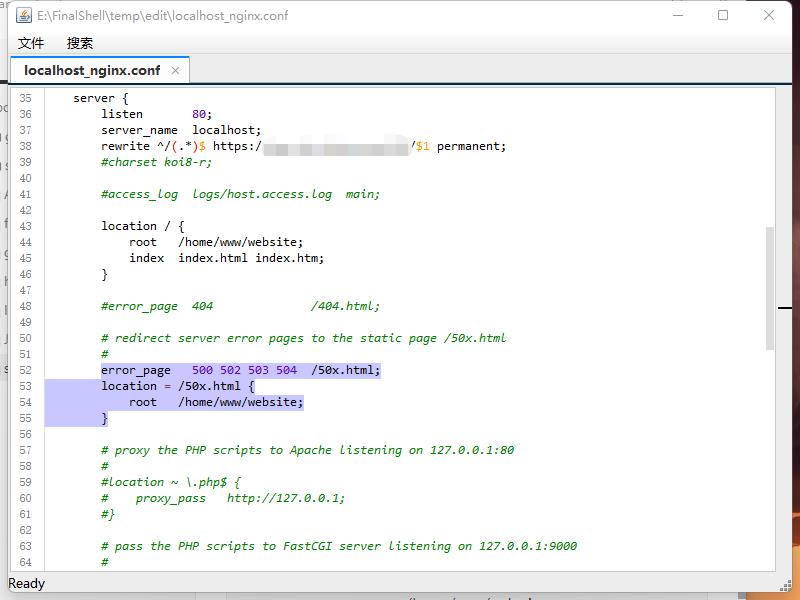The height and width of the screenshot is (600, 800).
Task: Click the Ready status bar text
Action: [x=27, y=583]
